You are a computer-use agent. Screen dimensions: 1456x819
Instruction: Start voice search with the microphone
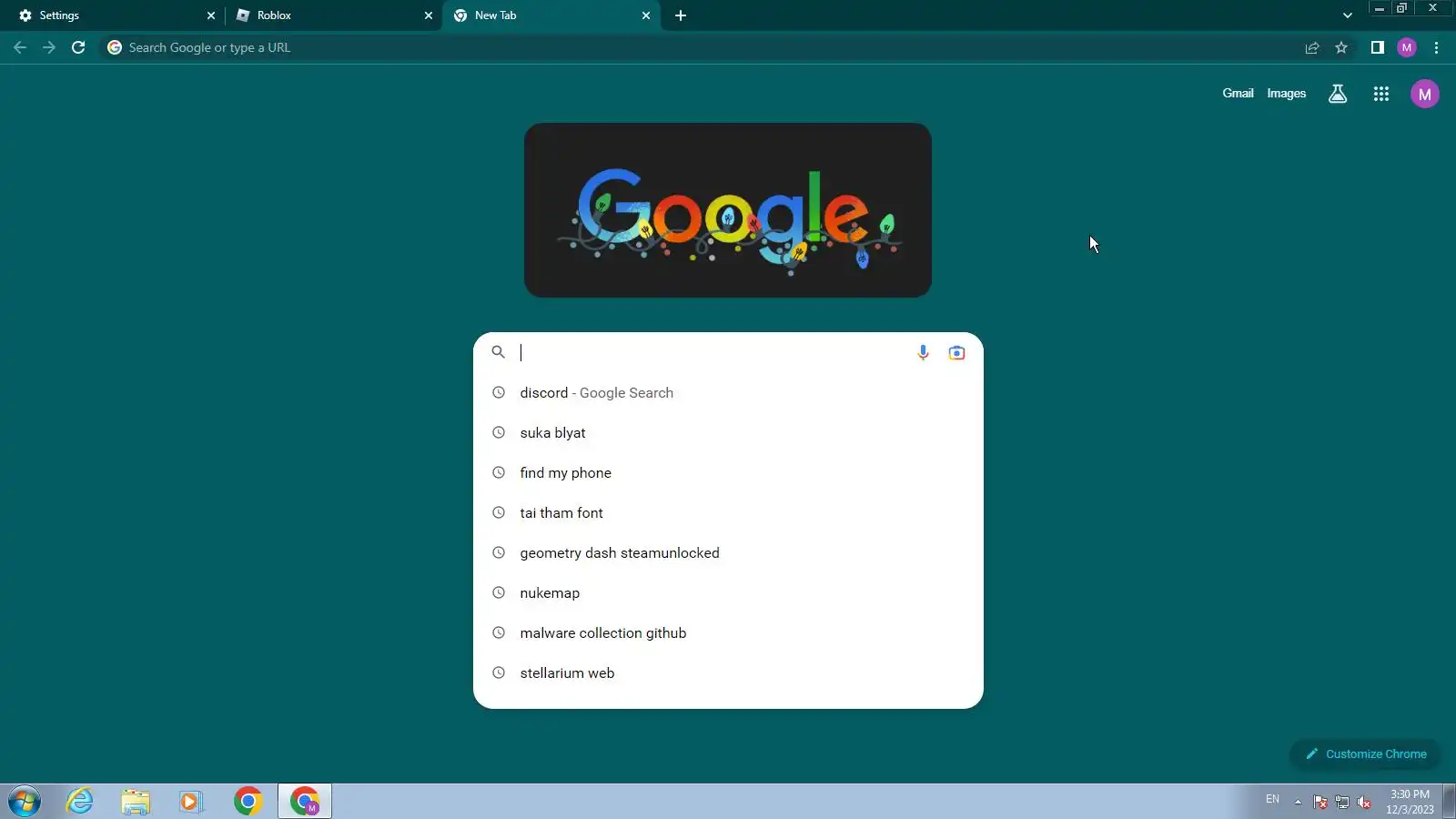[923, 352]
